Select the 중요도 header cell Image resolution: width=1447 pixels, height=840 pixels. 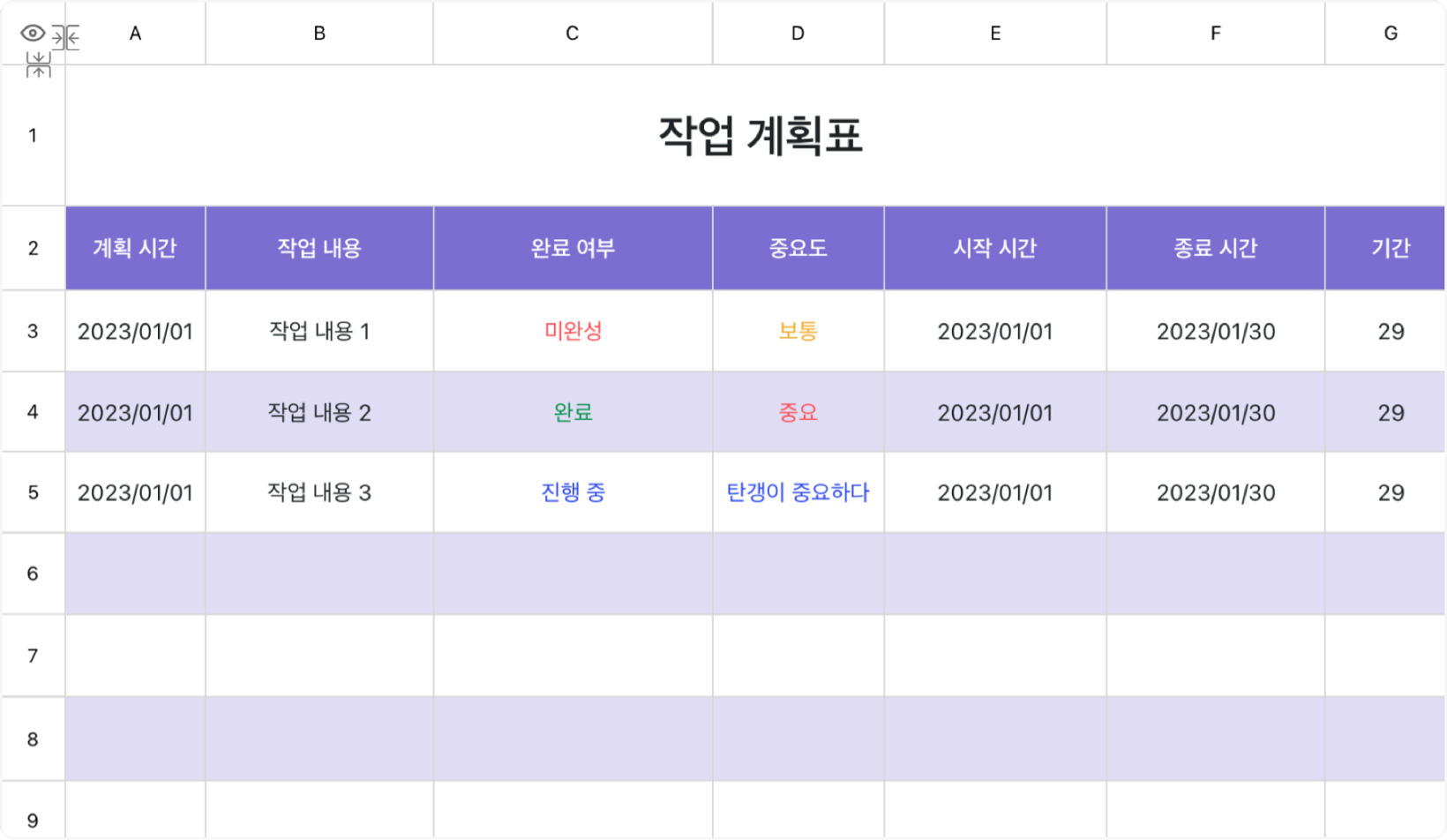[798, 248]
